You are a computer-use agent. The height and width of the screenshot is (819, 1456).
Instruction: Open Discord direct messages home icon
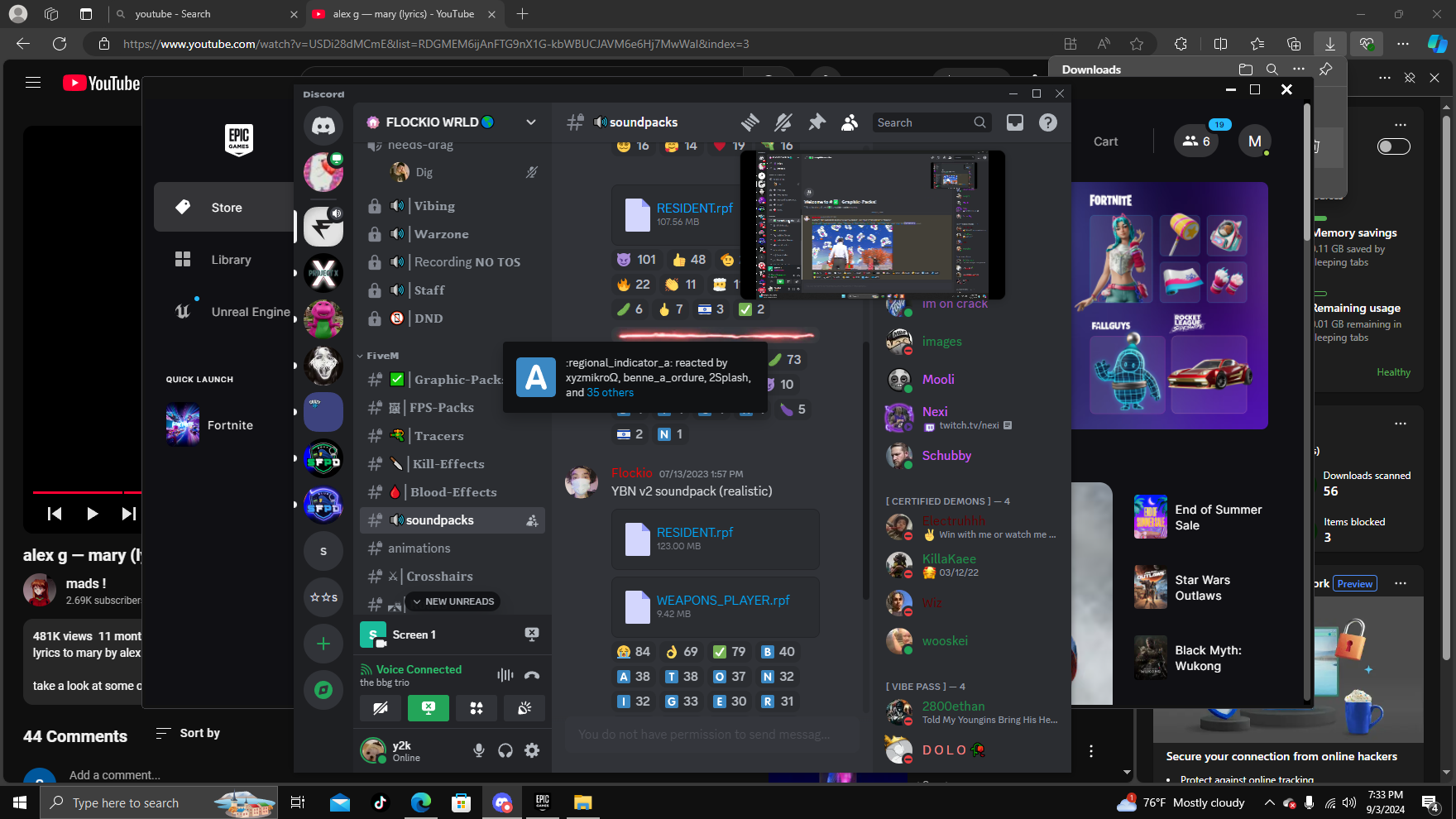(x=323, y=127)
